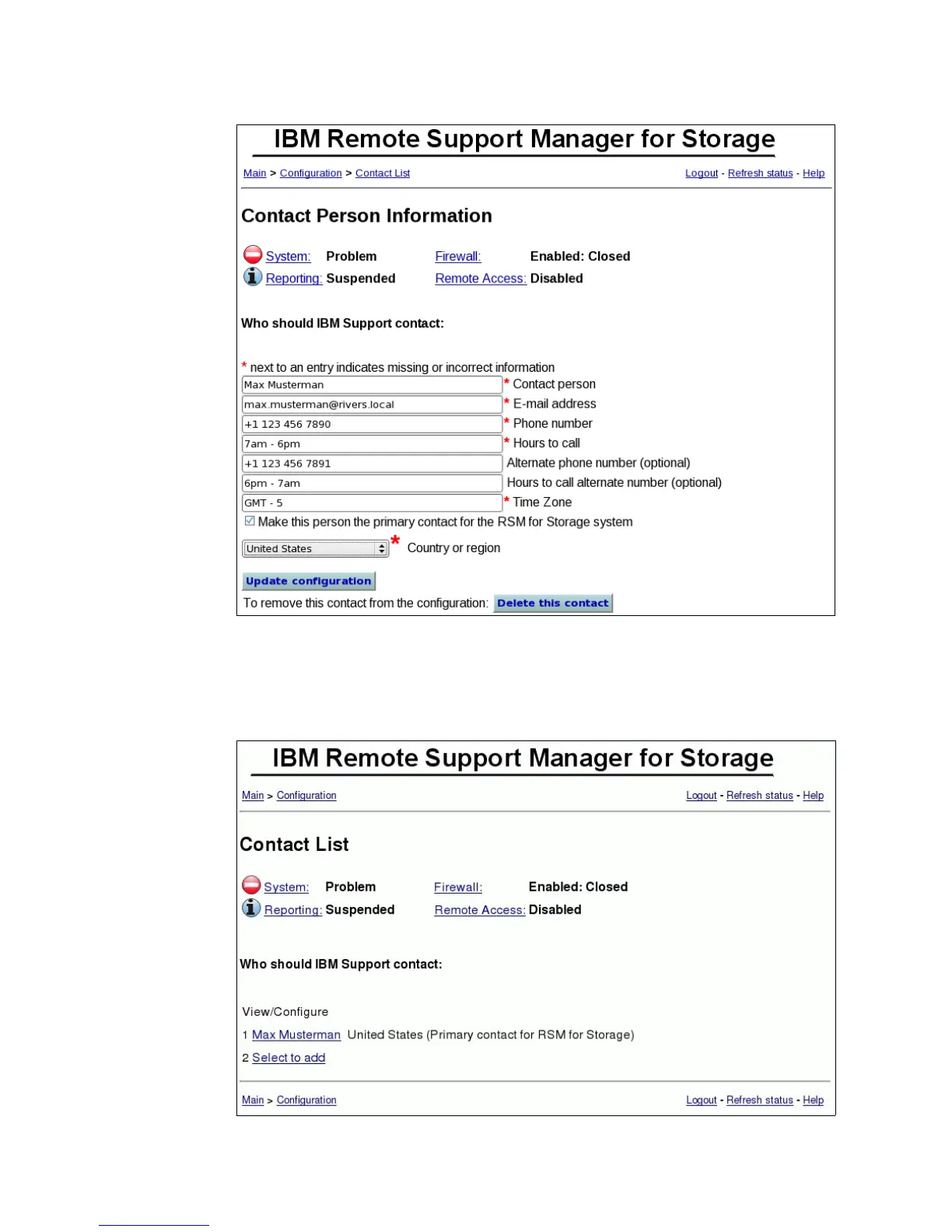Open Firewall link in Contact List page

(458, 887)
